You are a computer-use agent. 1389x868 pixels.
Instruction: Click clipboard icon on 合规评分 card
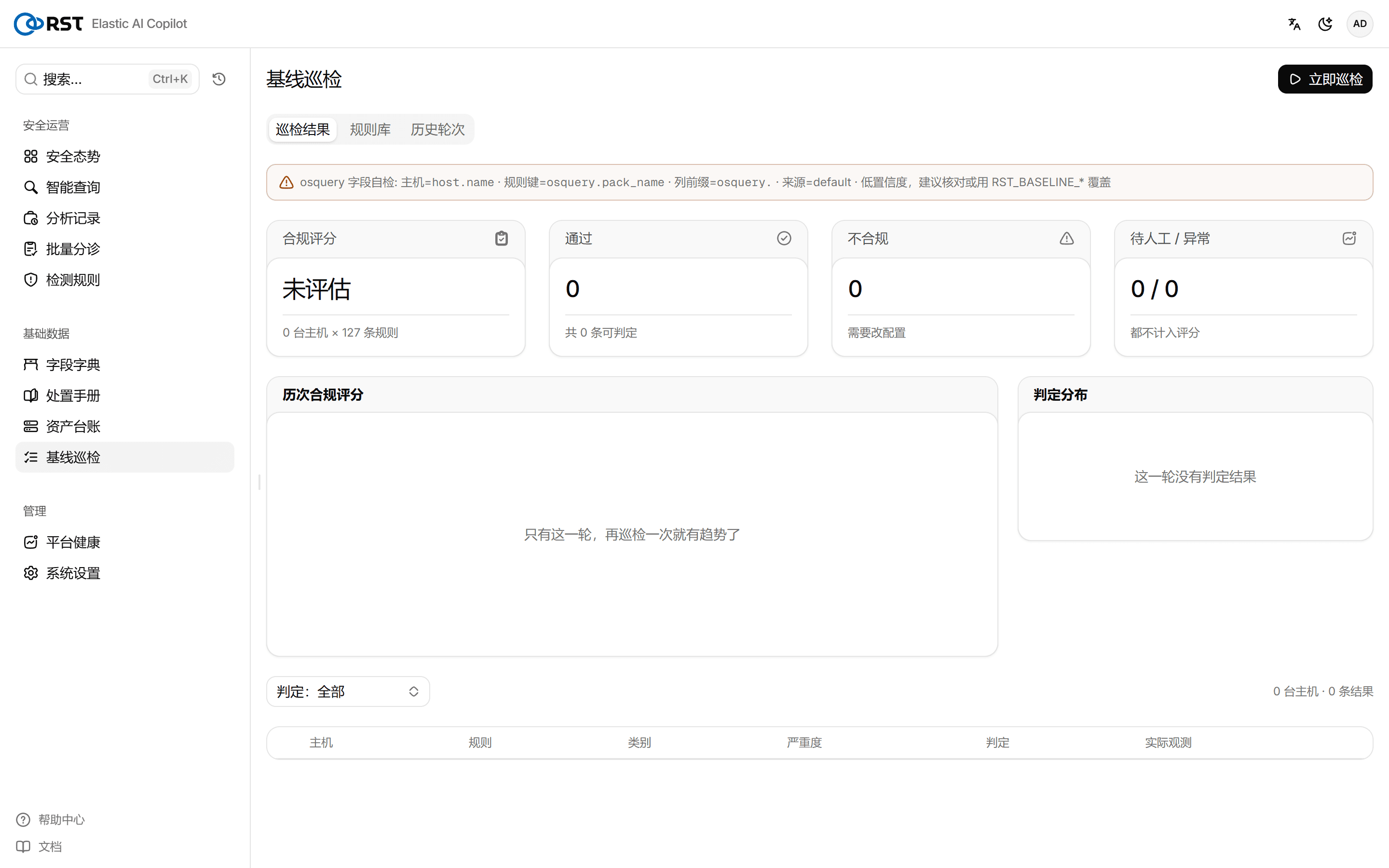(x=501, y=238)
